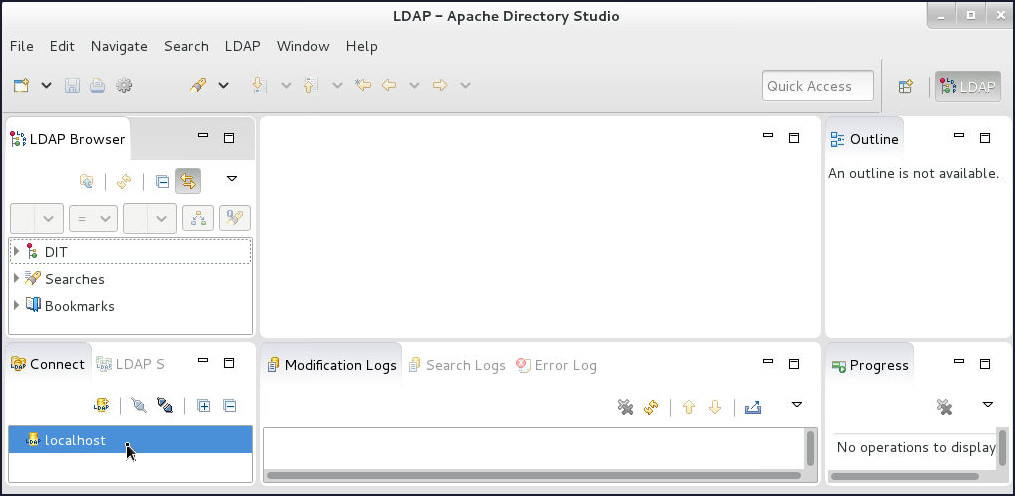Click the newer log down arrow
Image resolution: width=1015 pixels, height=496 pixels.
(x=715, y=407)
